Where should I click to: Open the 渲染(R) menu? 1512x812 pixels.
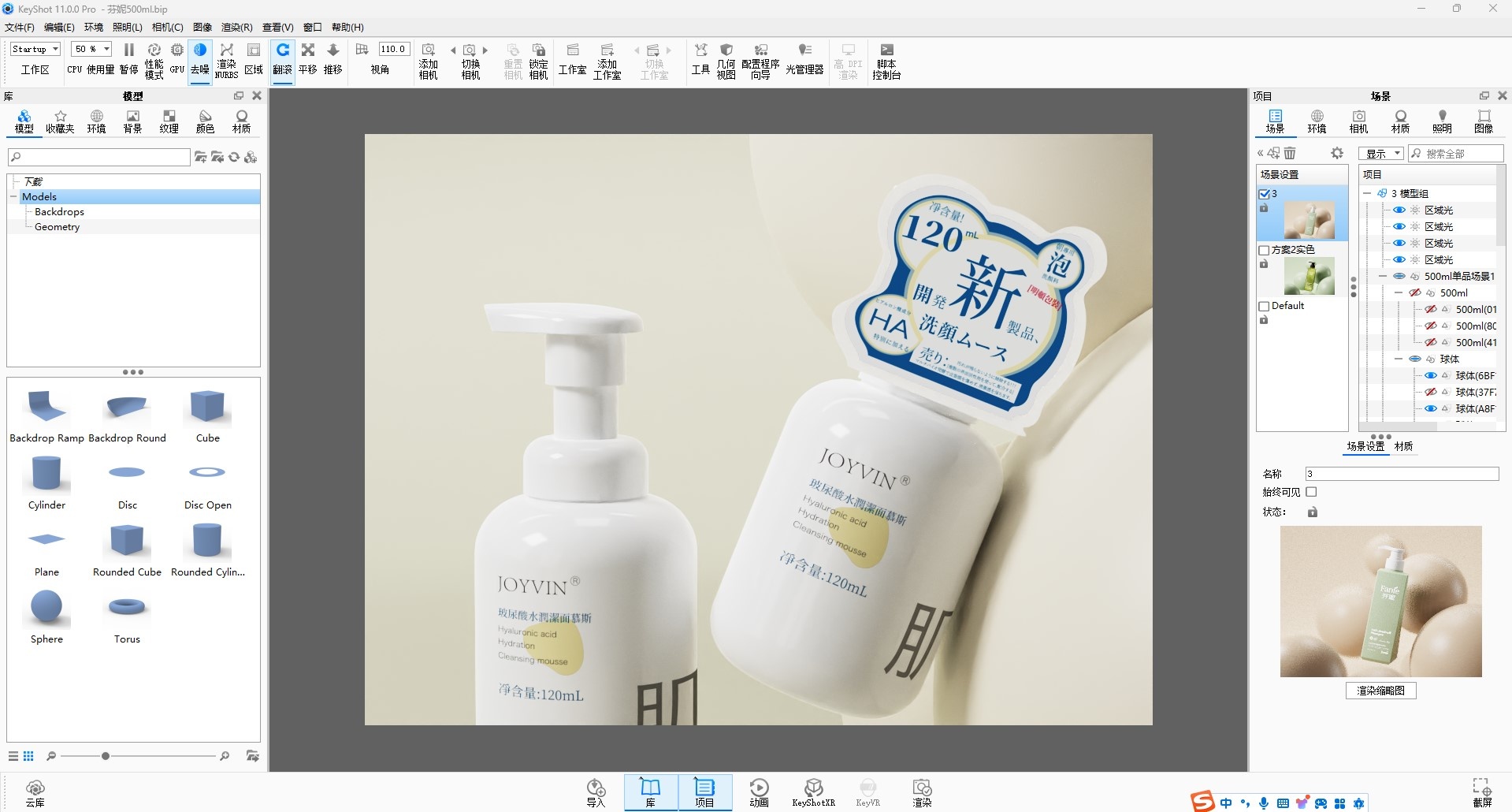coord(237,27)
